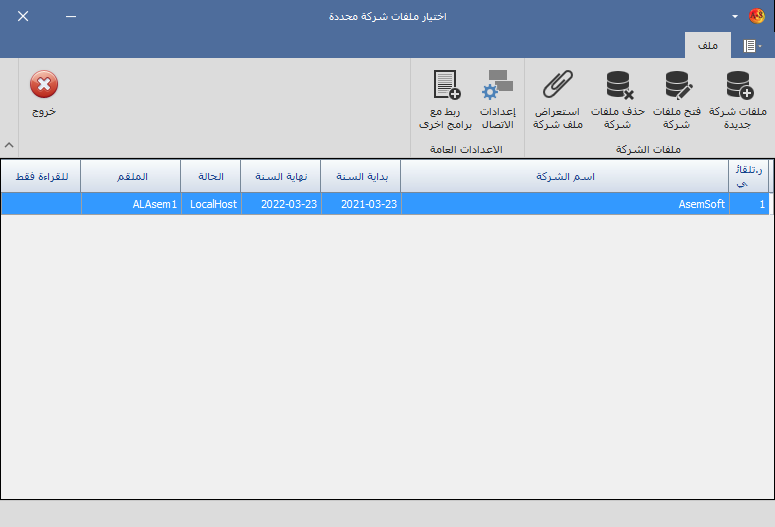
Task: Close the company files selection window
Action: click(23, 17)
